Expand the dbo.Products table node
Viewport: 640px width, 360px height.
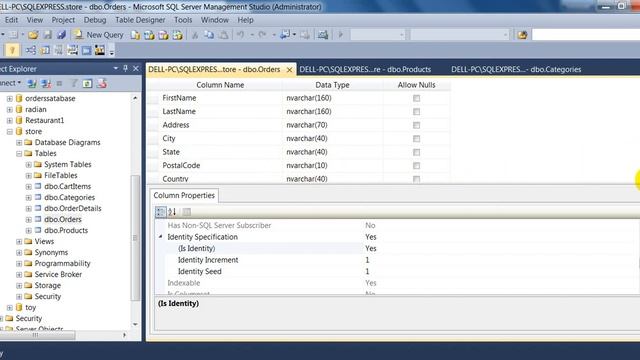[29, 231]
